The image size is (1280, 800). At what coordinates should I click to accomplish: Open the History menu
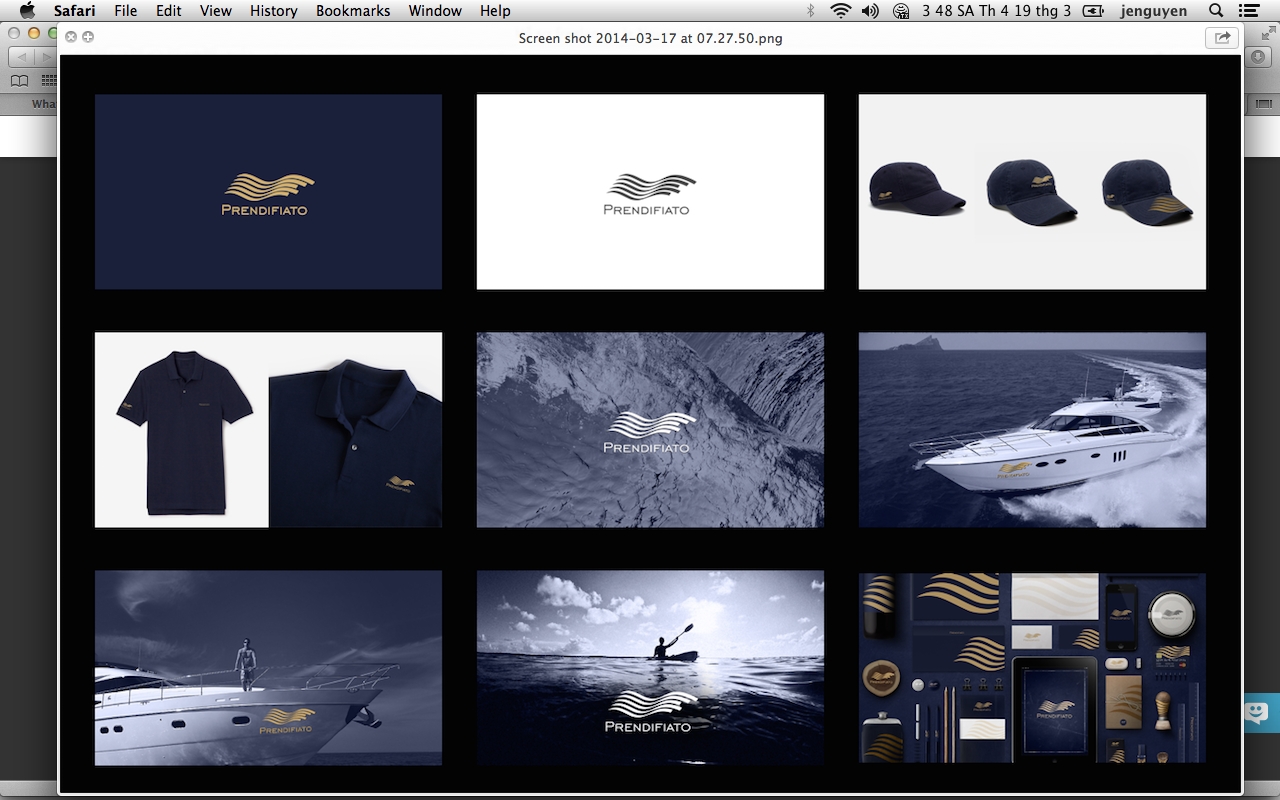(x=274, y=11)
